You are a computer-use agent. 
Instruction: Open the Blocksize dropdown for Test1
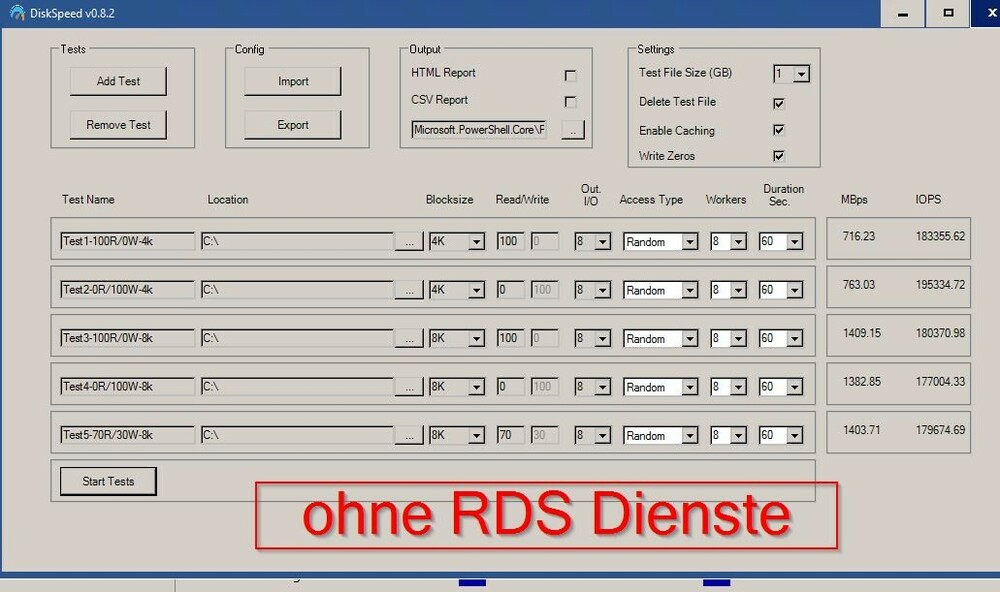tap(478, 241)
